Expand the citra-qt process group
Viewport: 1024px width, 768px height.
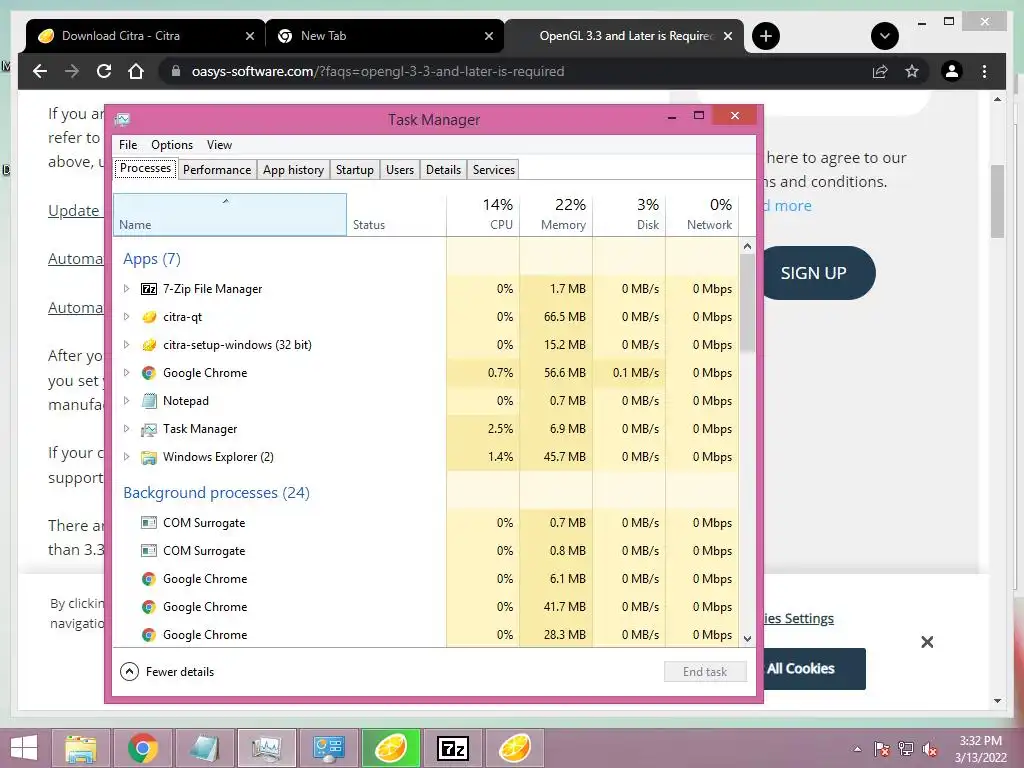pyautogui.click(x=127, y=317)
